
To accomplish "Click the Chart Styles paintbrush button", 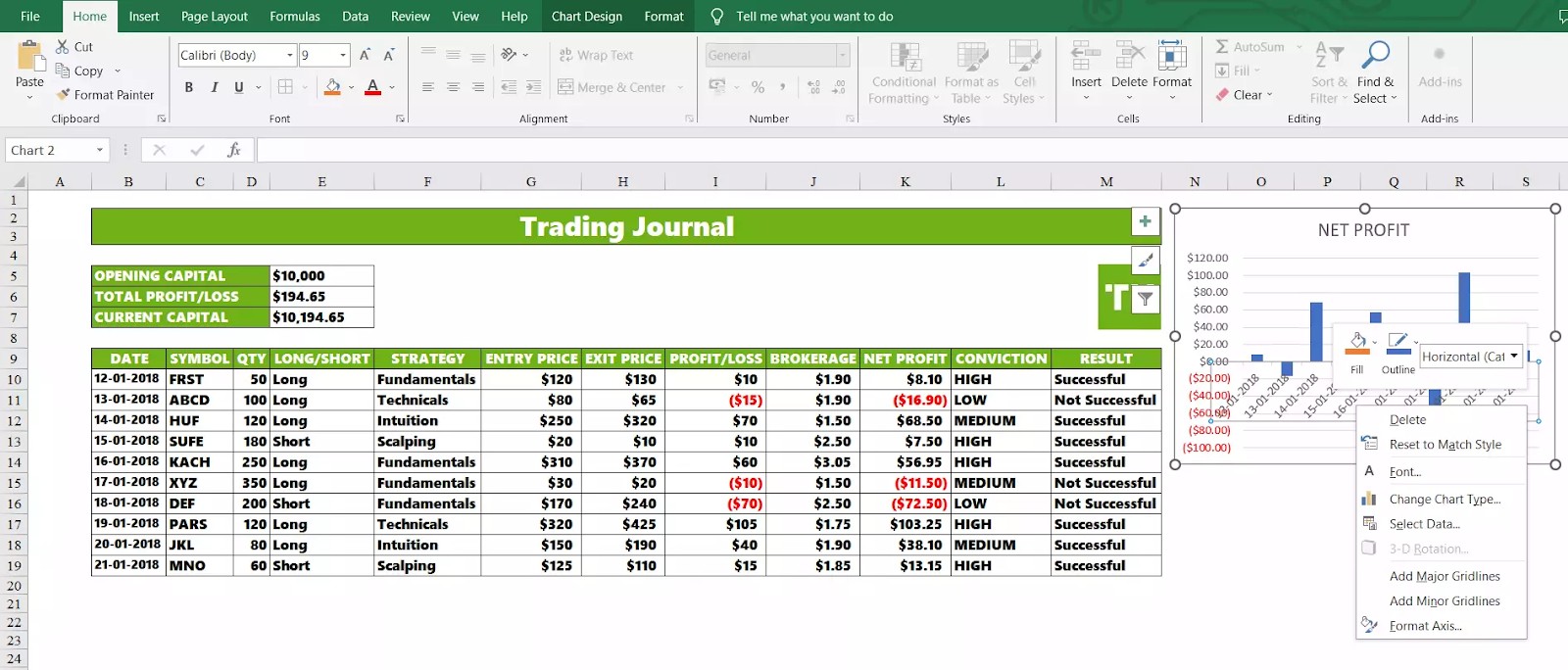I will click(1145, 261).
